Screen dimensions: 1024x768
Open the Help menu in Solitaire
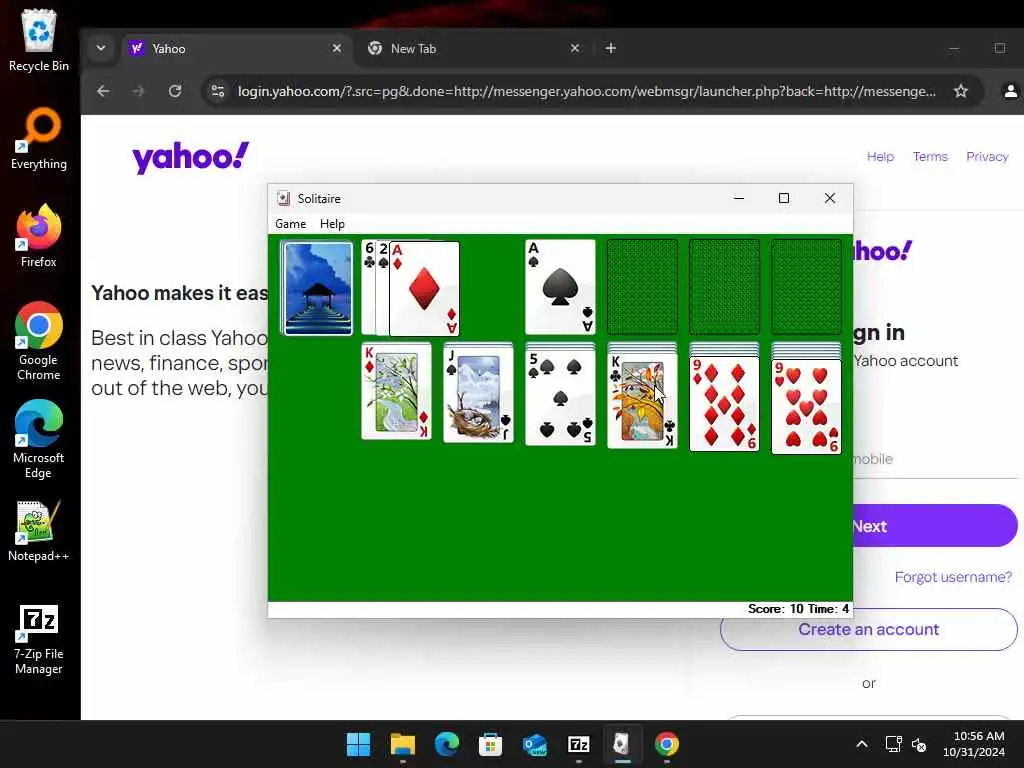[332, 224]
